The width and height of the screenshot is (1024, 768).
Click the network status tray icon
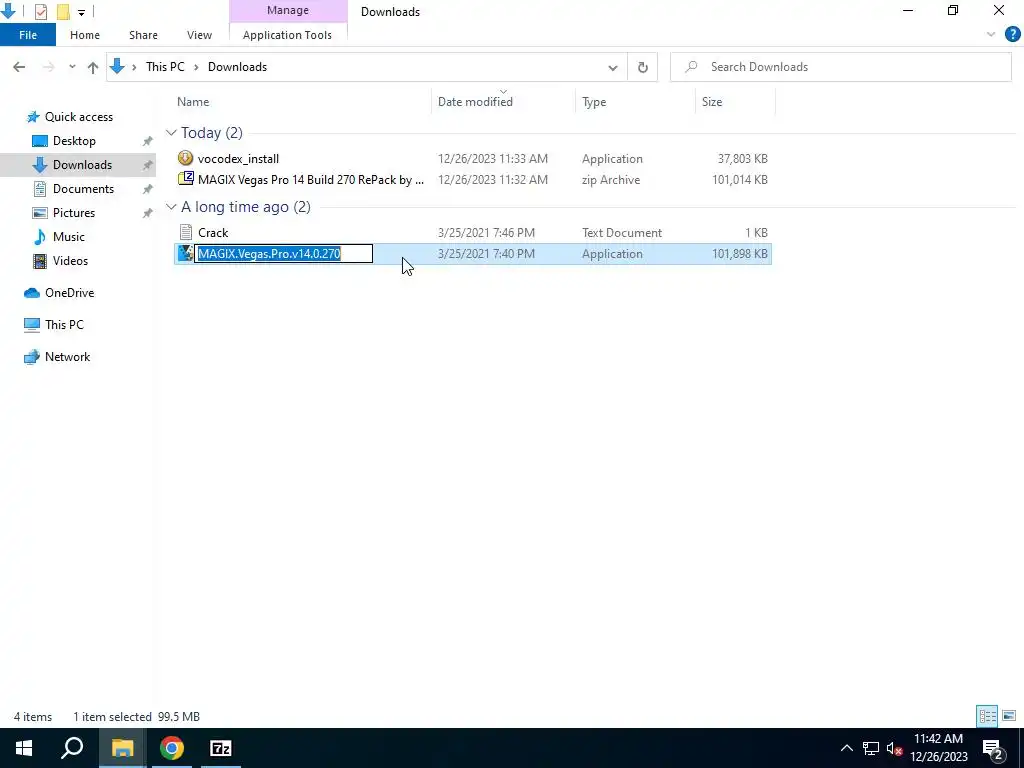pos(871,748)
